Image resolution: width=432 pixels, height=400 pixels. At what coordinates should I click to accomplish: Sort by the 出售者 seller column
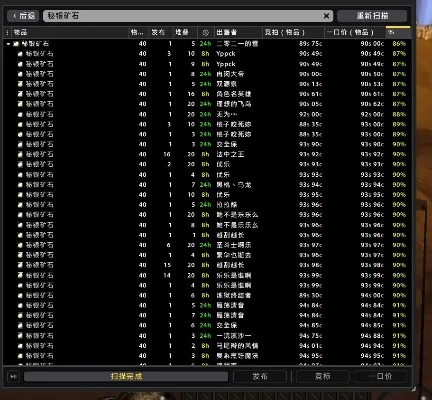238,32
